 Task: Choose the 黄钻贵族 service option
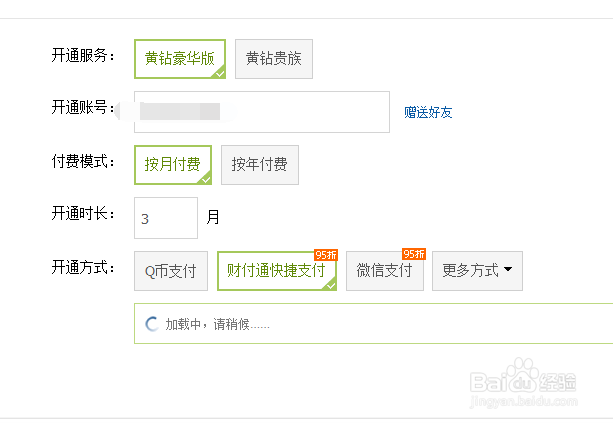(x=274, y=59)
